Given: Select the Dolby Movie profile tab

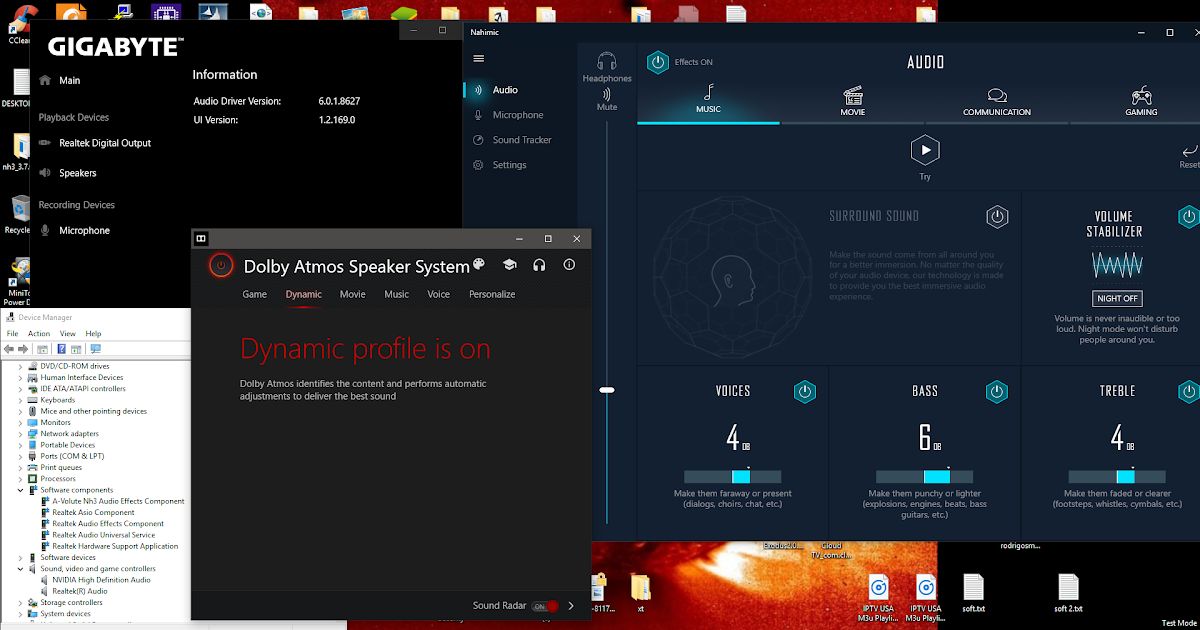Looking at the screenshot, I should point(352,294).
